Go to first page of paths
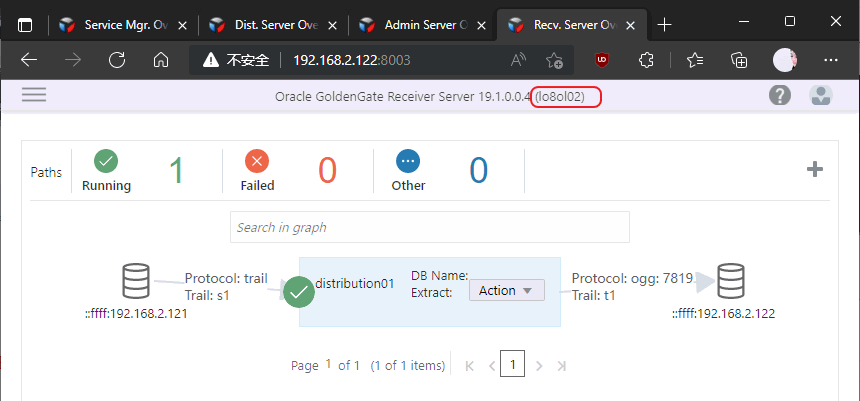The width and height of the screenshot is (860, 401). (x=469, y=366)
